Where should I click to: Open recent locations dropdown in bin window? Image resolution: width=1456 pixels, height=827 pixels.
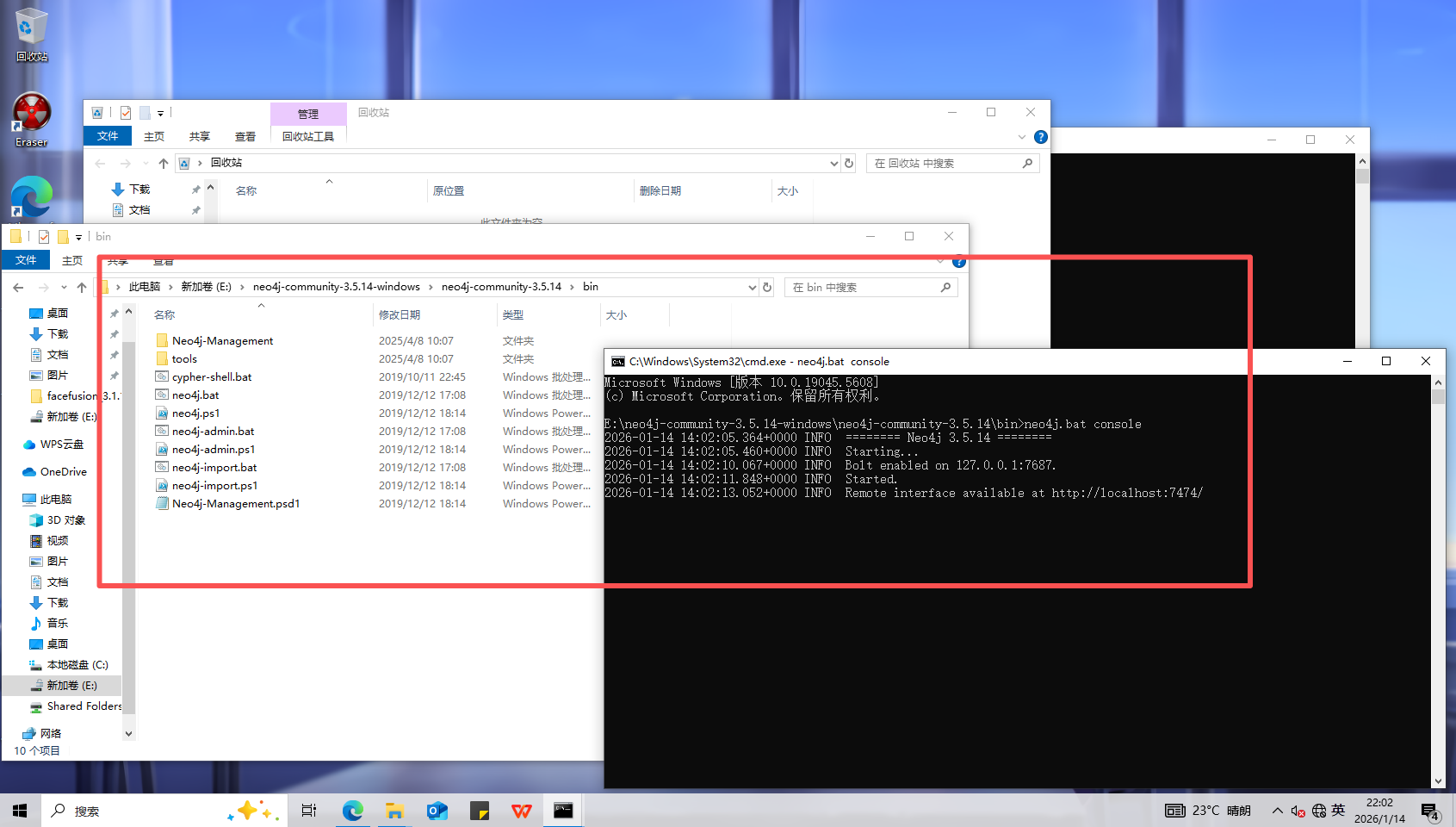(x=63, y=288)
